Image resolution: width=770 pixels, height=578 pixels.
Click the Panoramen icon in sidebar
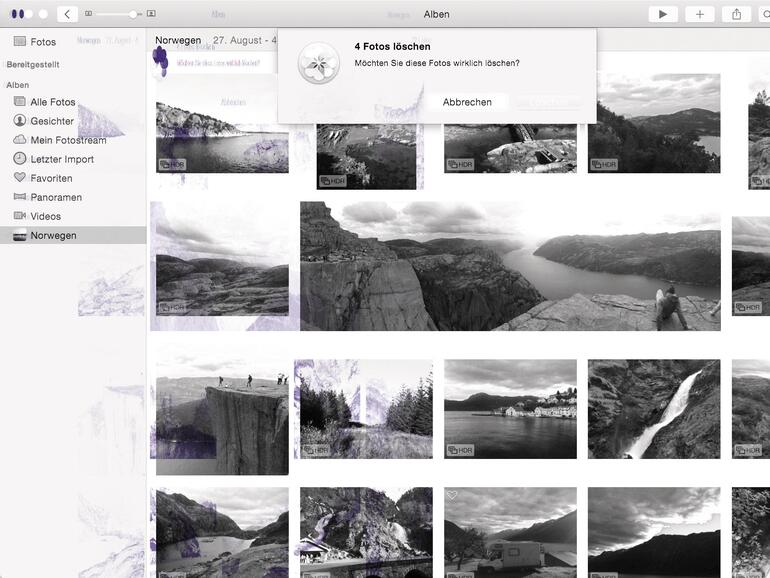coord(20,196)
